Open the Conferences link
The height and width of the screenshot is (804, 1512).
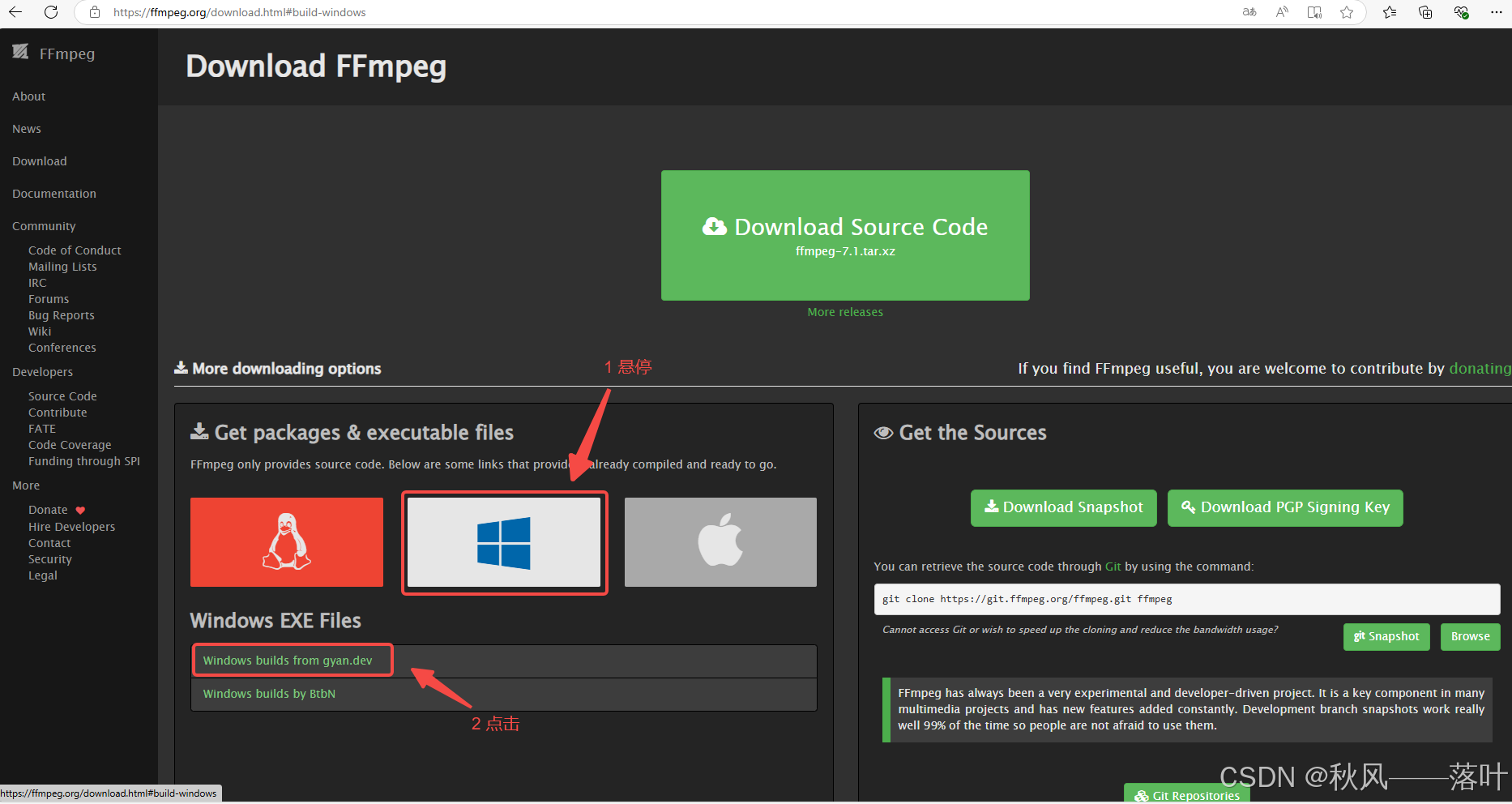[x=62, y=348]
